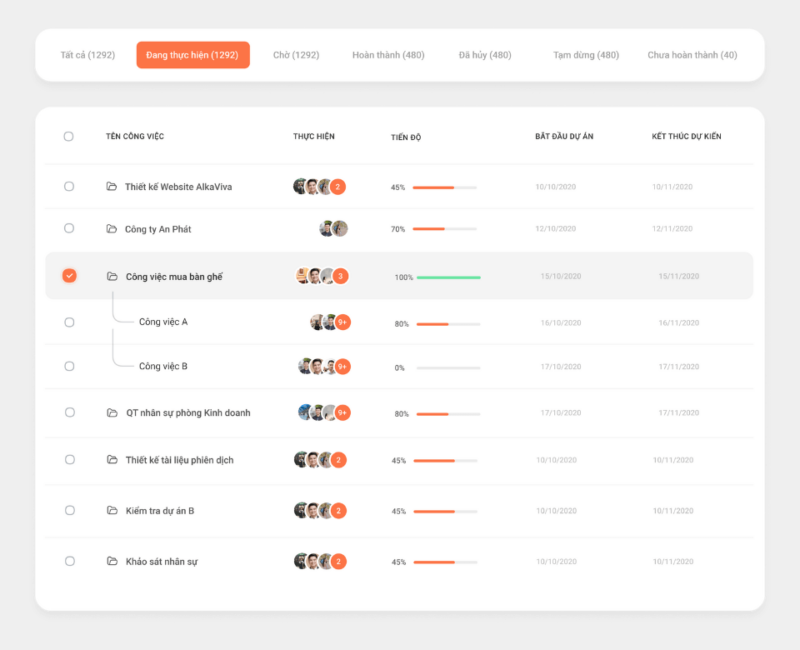Click end date 15/11/2020

[679, 276]
